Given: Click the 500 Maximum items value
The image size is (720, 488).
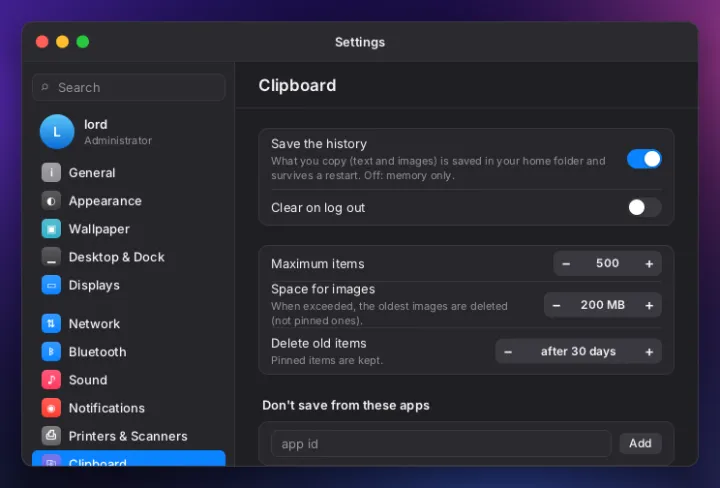Looking at the screenshot, I should point(608,263).
